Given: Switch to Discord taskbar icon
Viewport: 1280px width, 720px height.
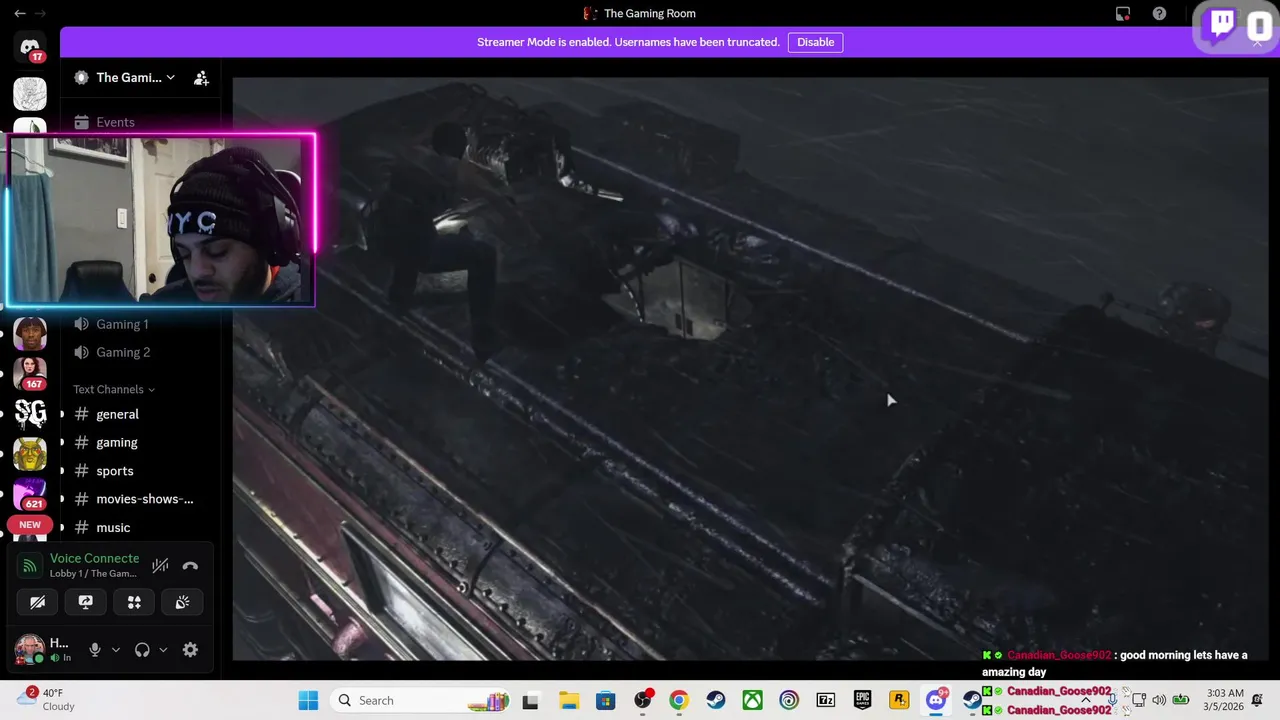Looking at the screenshot, I should 936,700.
